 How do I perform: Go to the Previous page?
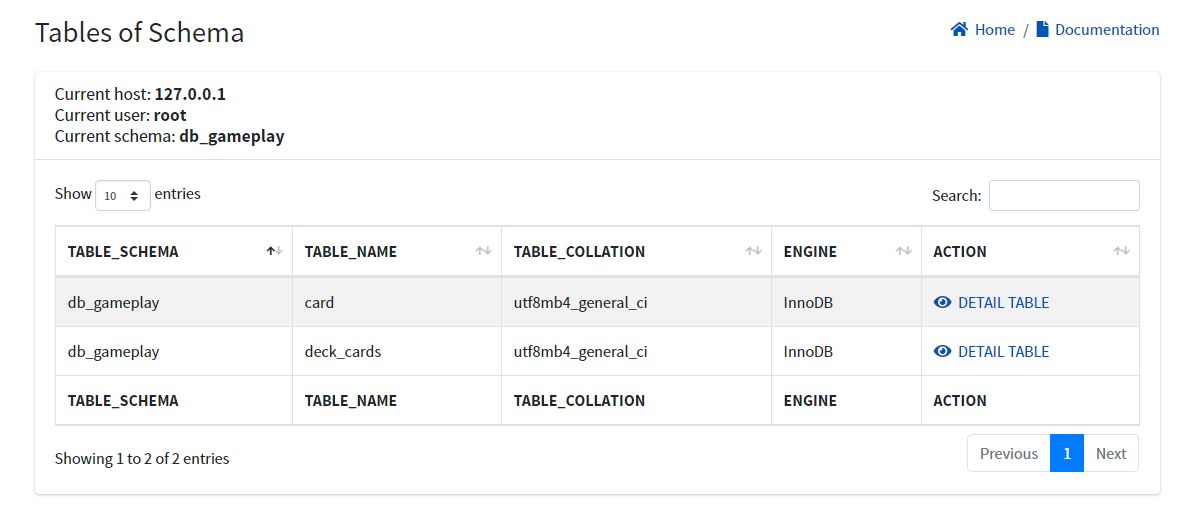coord(1008,453)
